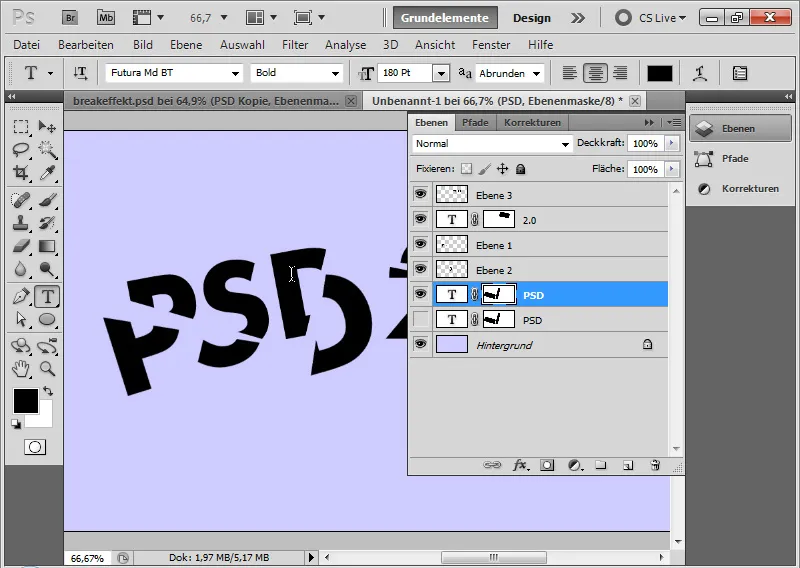The image size is (800, 568).
Task: Select the Pen tool
Action: pyautogui.click(x=20, y=296)
